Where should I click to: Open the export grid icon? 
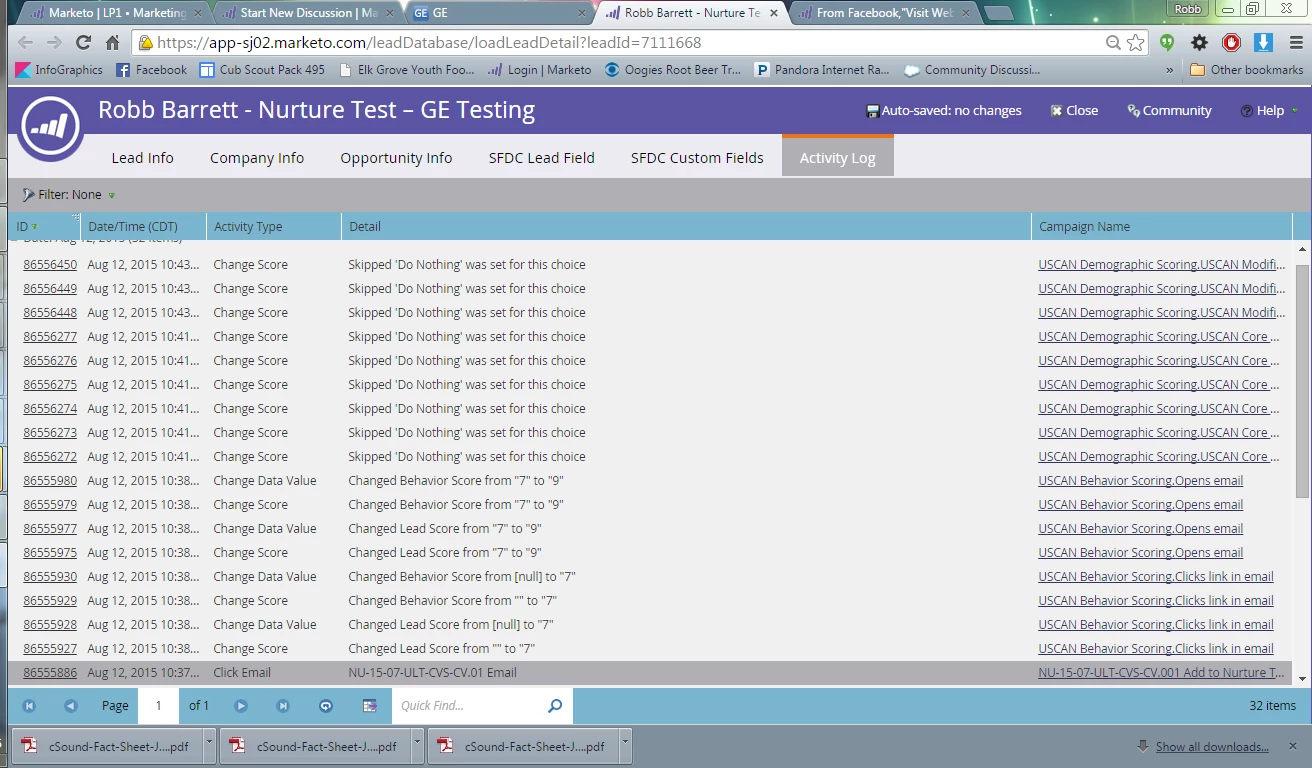(x=369, y=706)
